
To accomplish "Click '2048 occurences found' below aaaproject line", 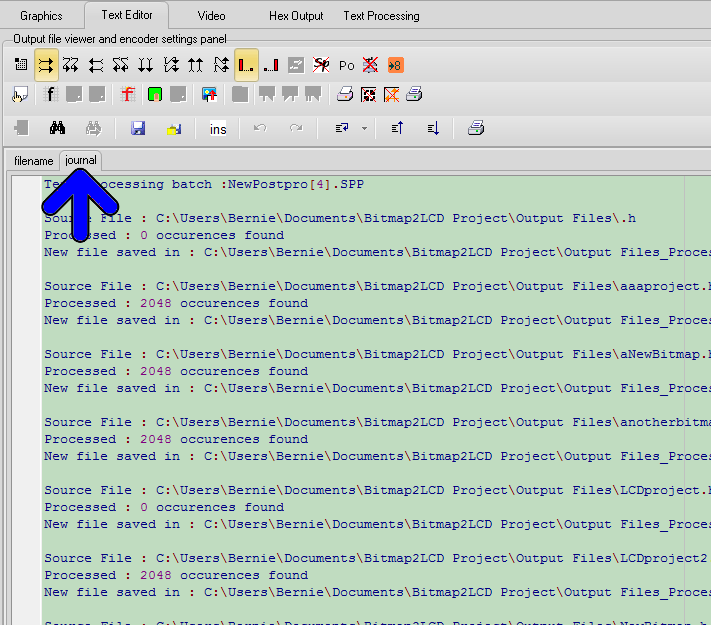I will (224, 303).
